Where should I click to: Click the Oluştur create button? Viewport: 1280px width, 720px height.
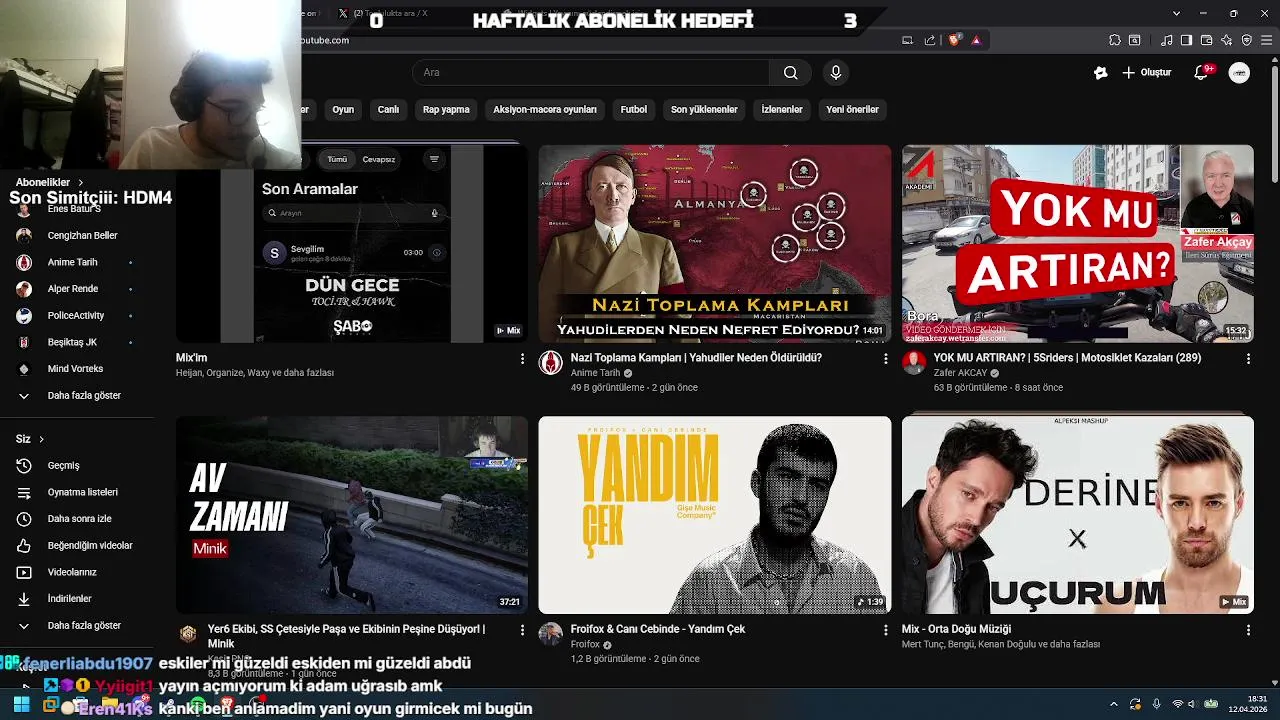[x=1146, y=72]
